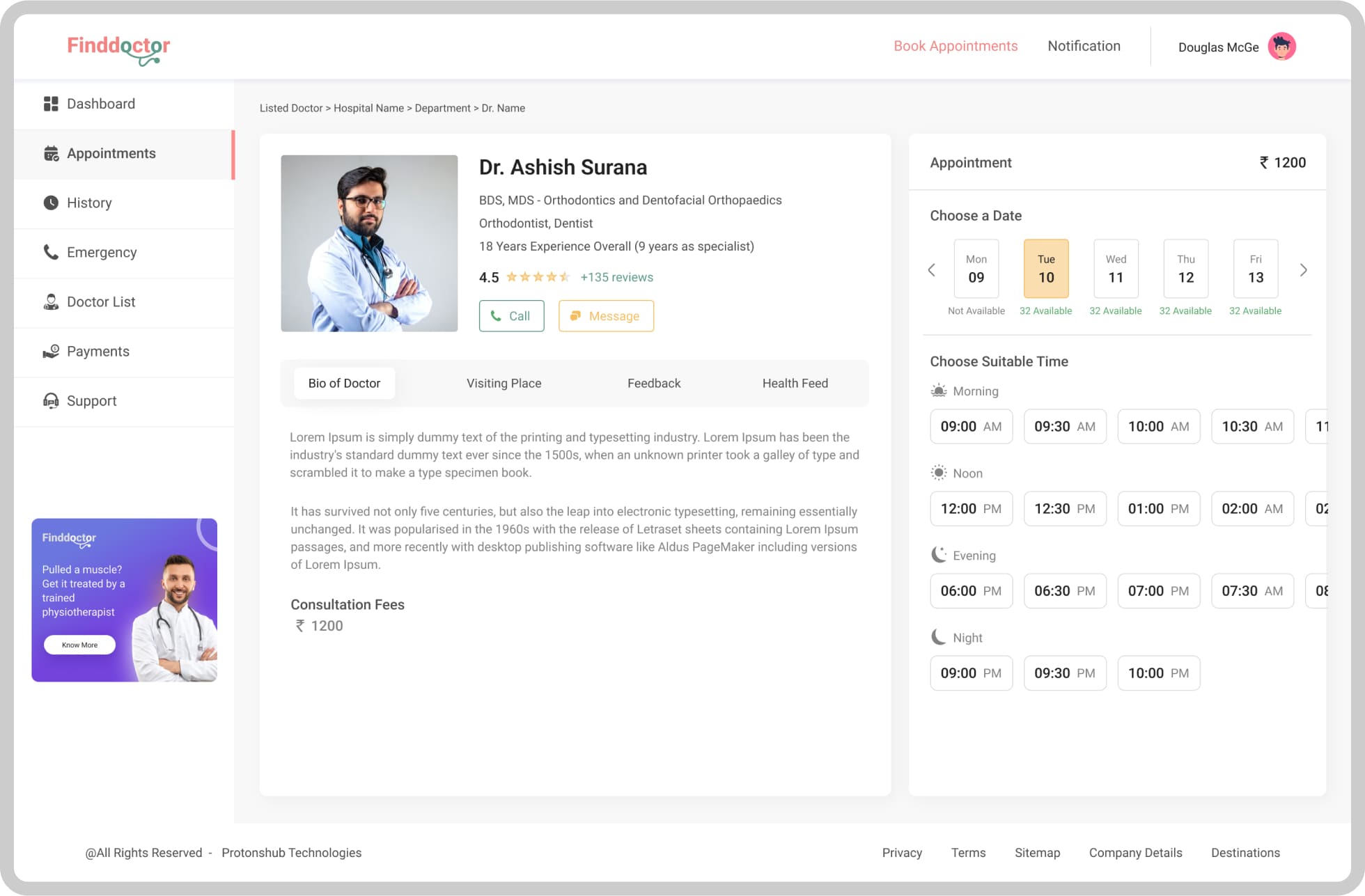1365x896 pixels.
Task: Choose the 09:30 PM slot
Action: [1065, 673]
